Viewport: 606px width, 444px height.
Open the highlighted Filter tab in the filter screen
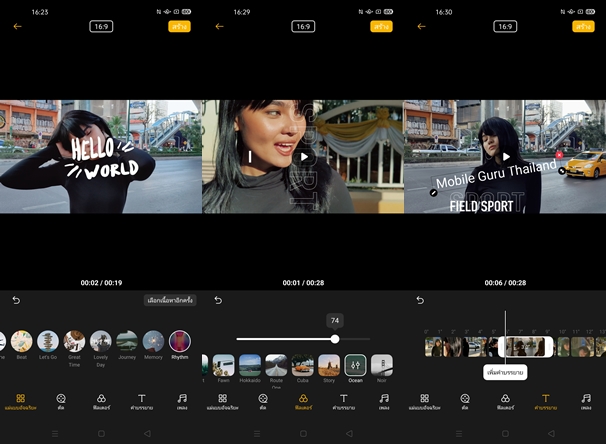point(303,402)
